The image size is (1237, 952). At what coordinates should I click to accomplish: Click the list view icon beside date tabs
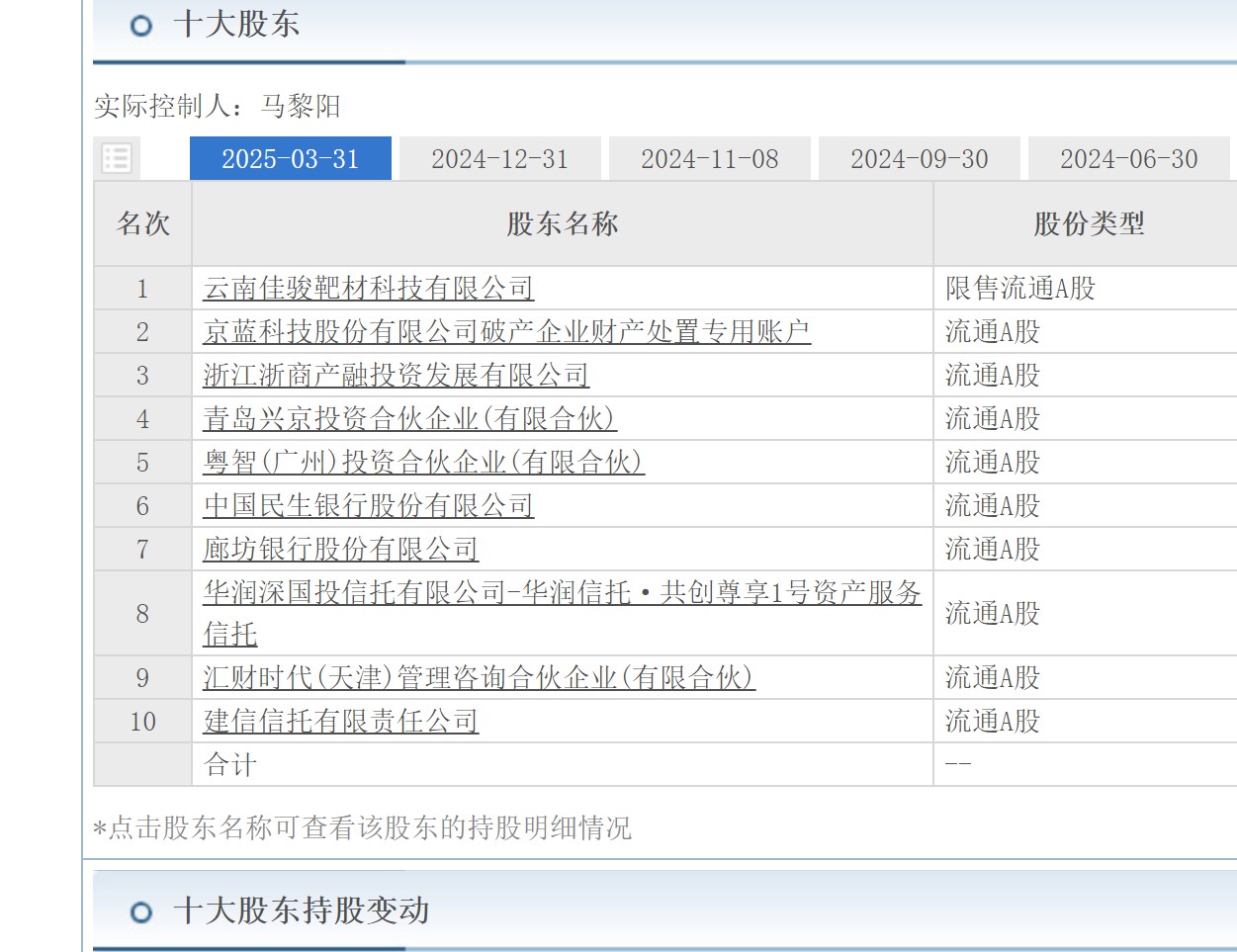[x=117, y=158]
